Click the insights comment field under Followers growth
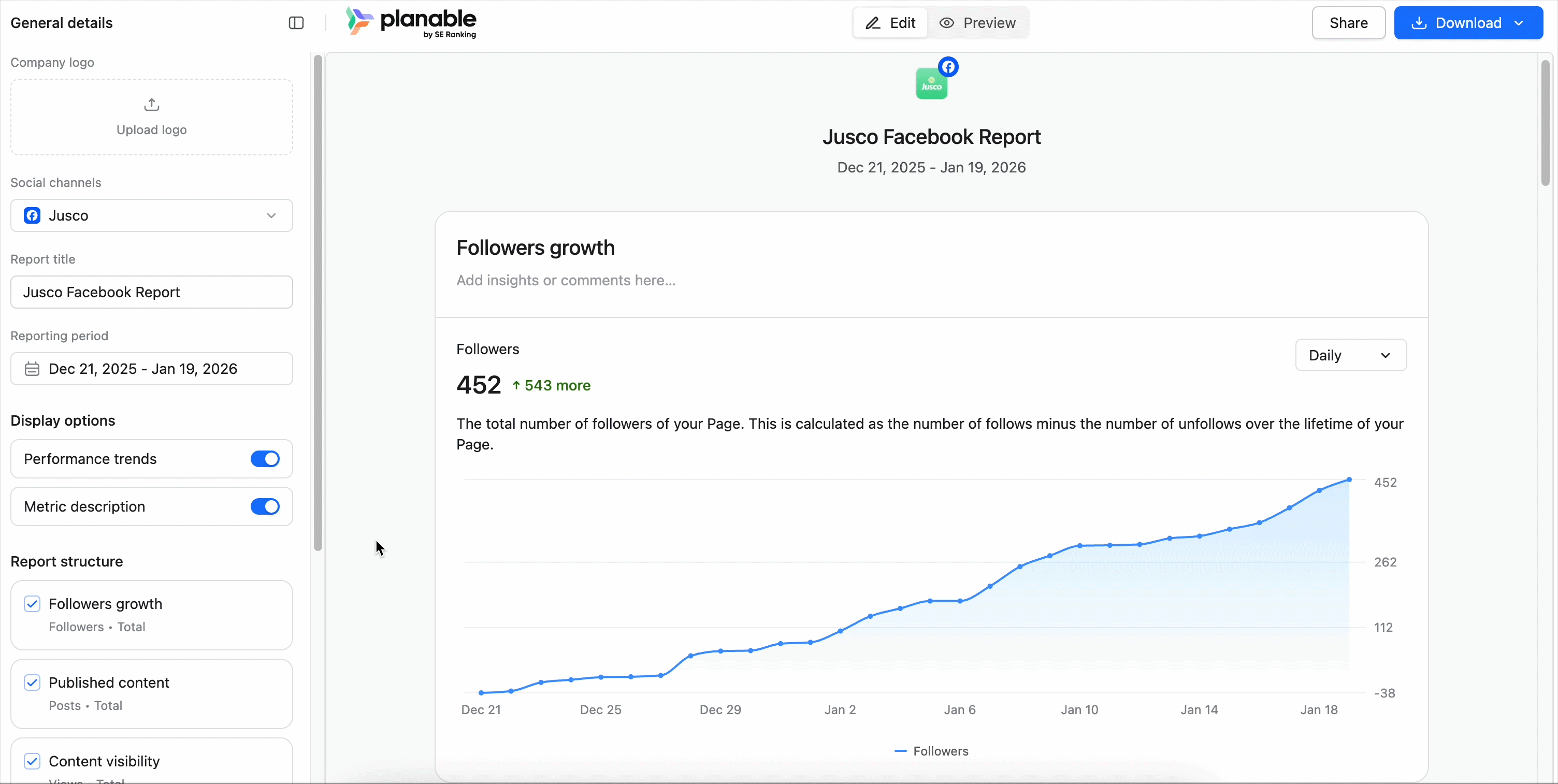 coord(566,281)
